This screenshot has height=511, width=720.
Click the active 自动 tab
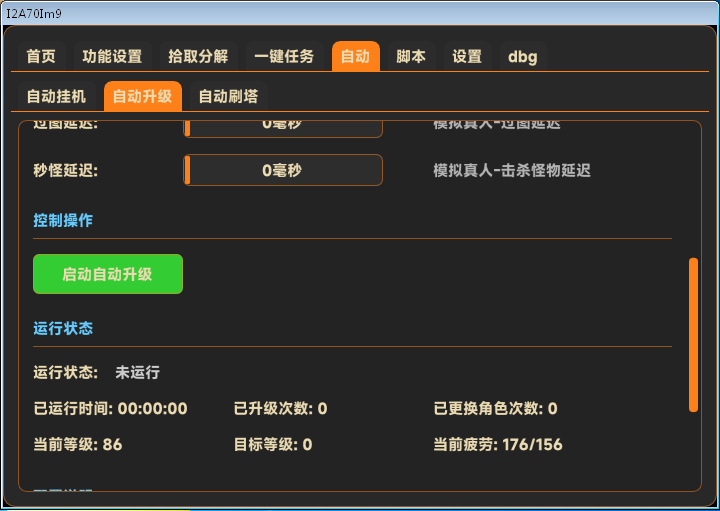pyautogui.click(x=355, y=57)
